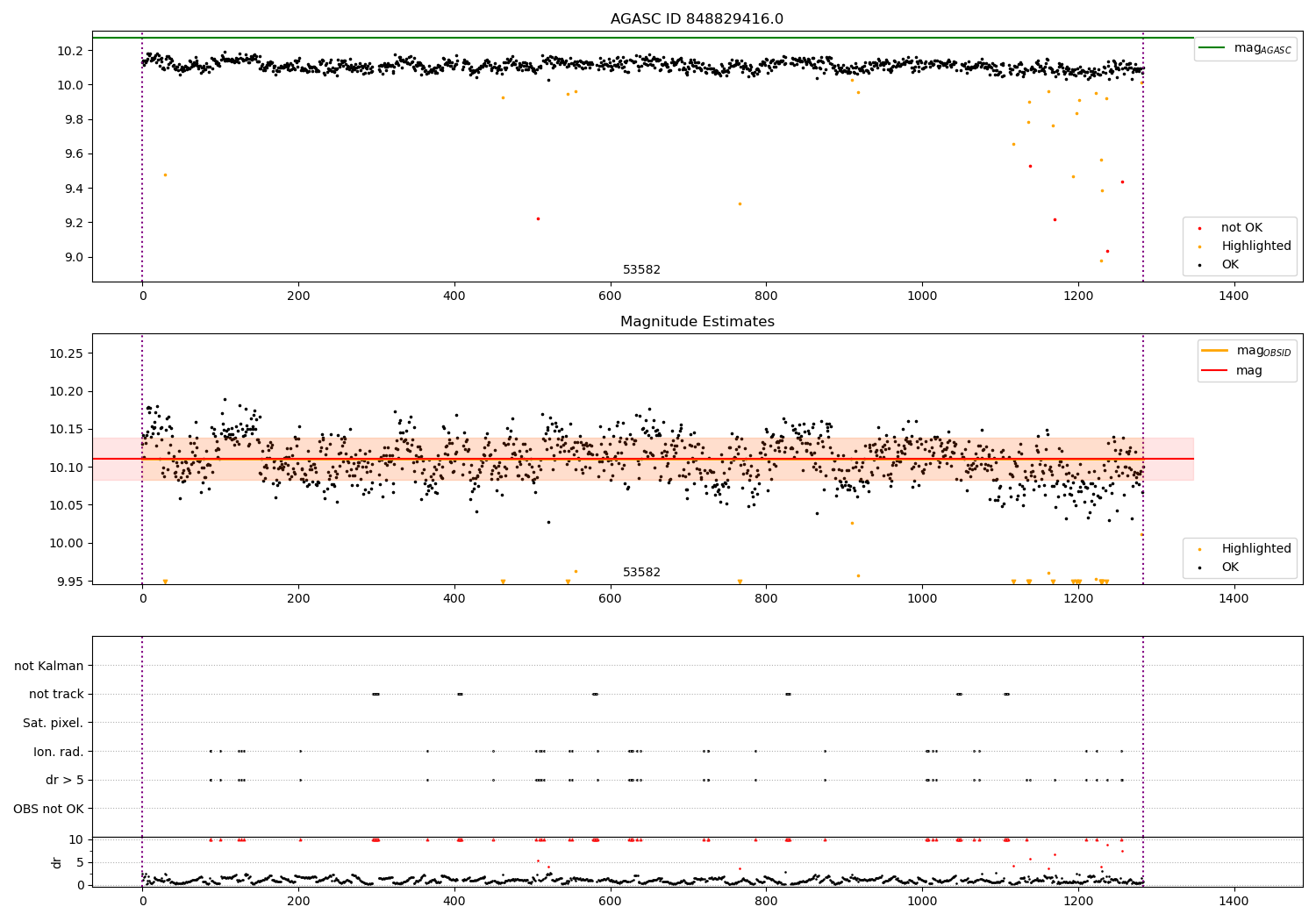Click the 5 tick on the dr axis
Viewport: 1316px width, 921px height.
(x=81, y=862)
